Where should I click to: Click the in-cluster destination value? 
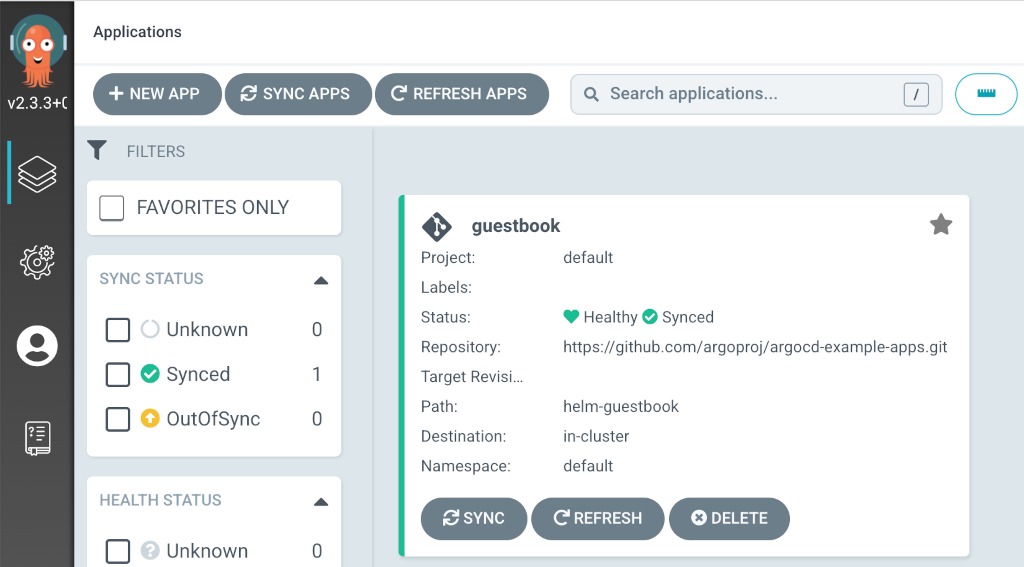tap(596, 436)
